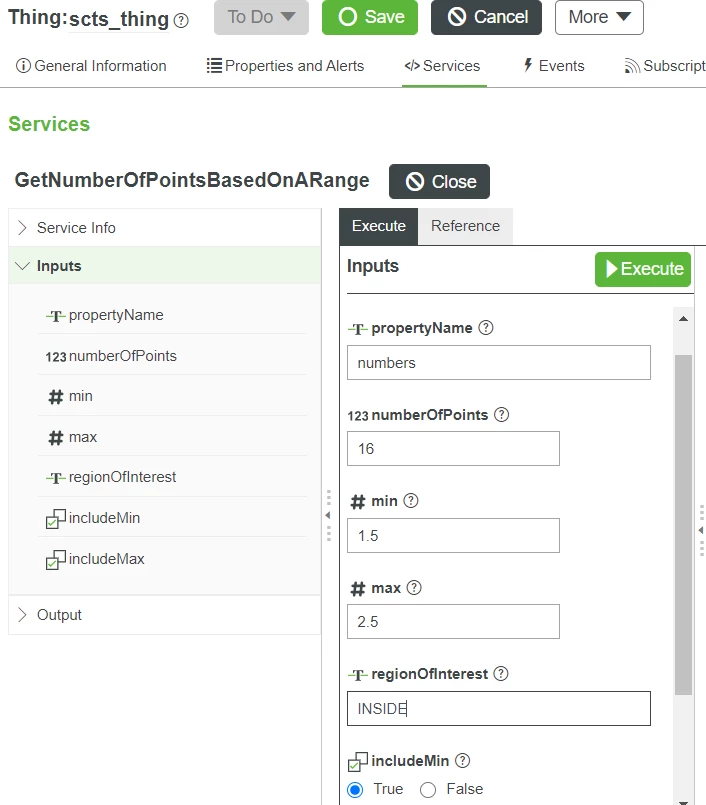Click the collapse arrow on right edge splitter
706x805 pixels.
(701, 530)
